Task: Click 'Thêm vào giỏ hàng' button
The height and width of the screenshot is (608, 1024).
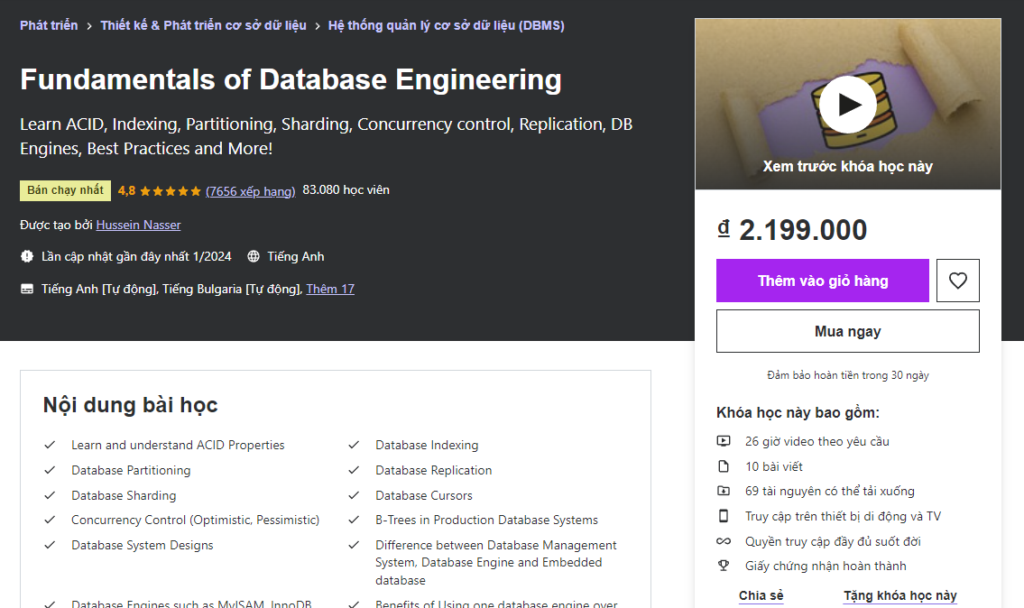Action: (x=822, y=281)
